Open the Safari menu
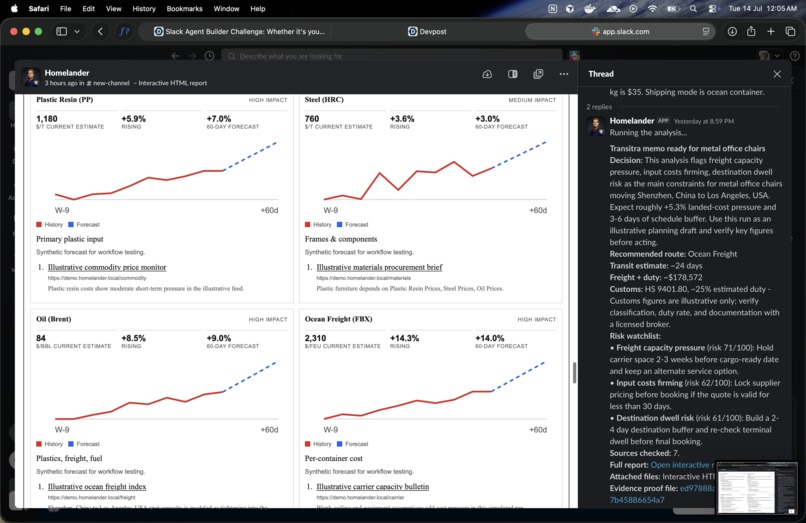 [x=39, y=9]
